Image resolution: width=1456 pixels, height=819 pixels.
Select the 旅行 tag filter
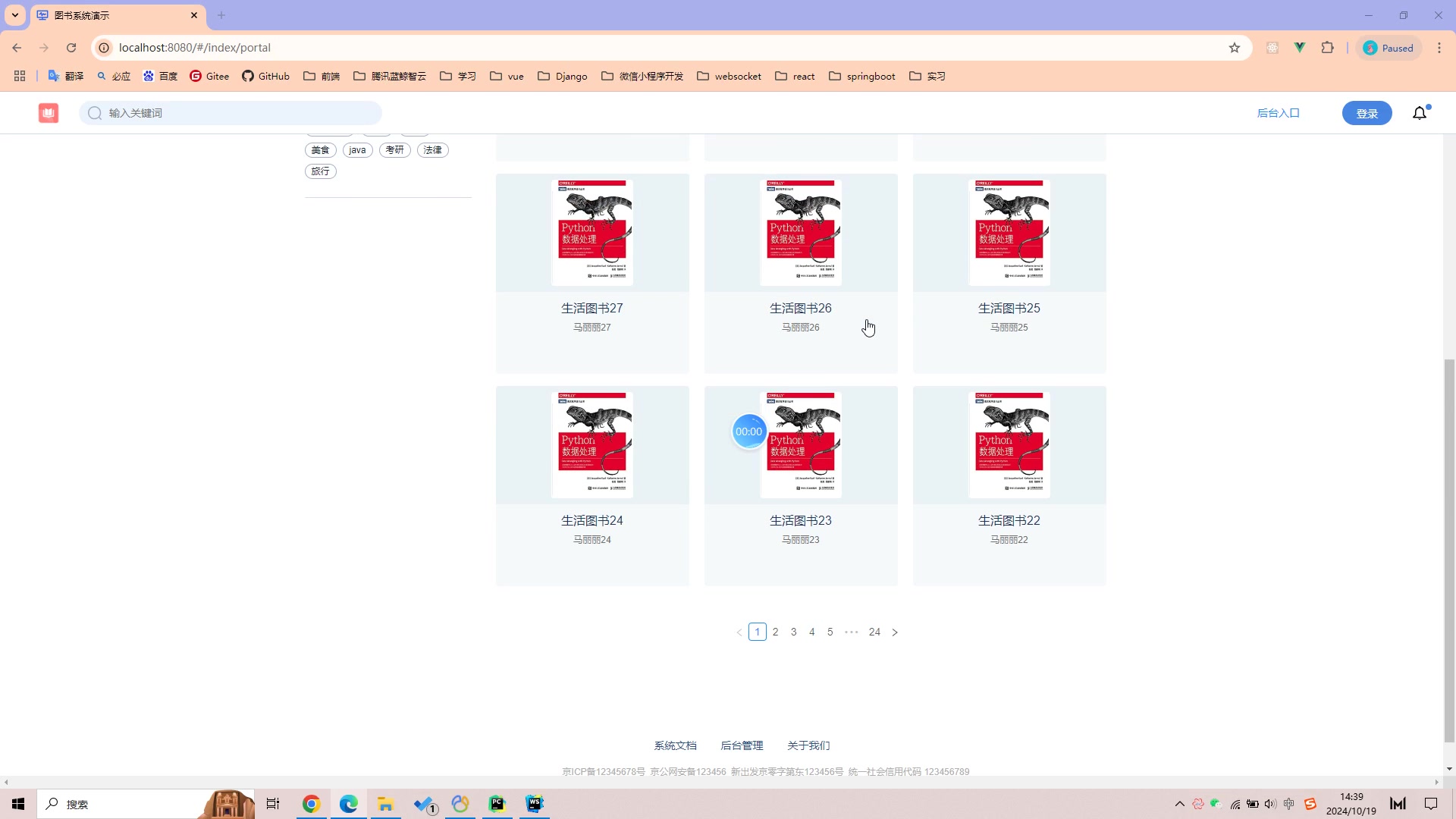[x=321, y=171]
